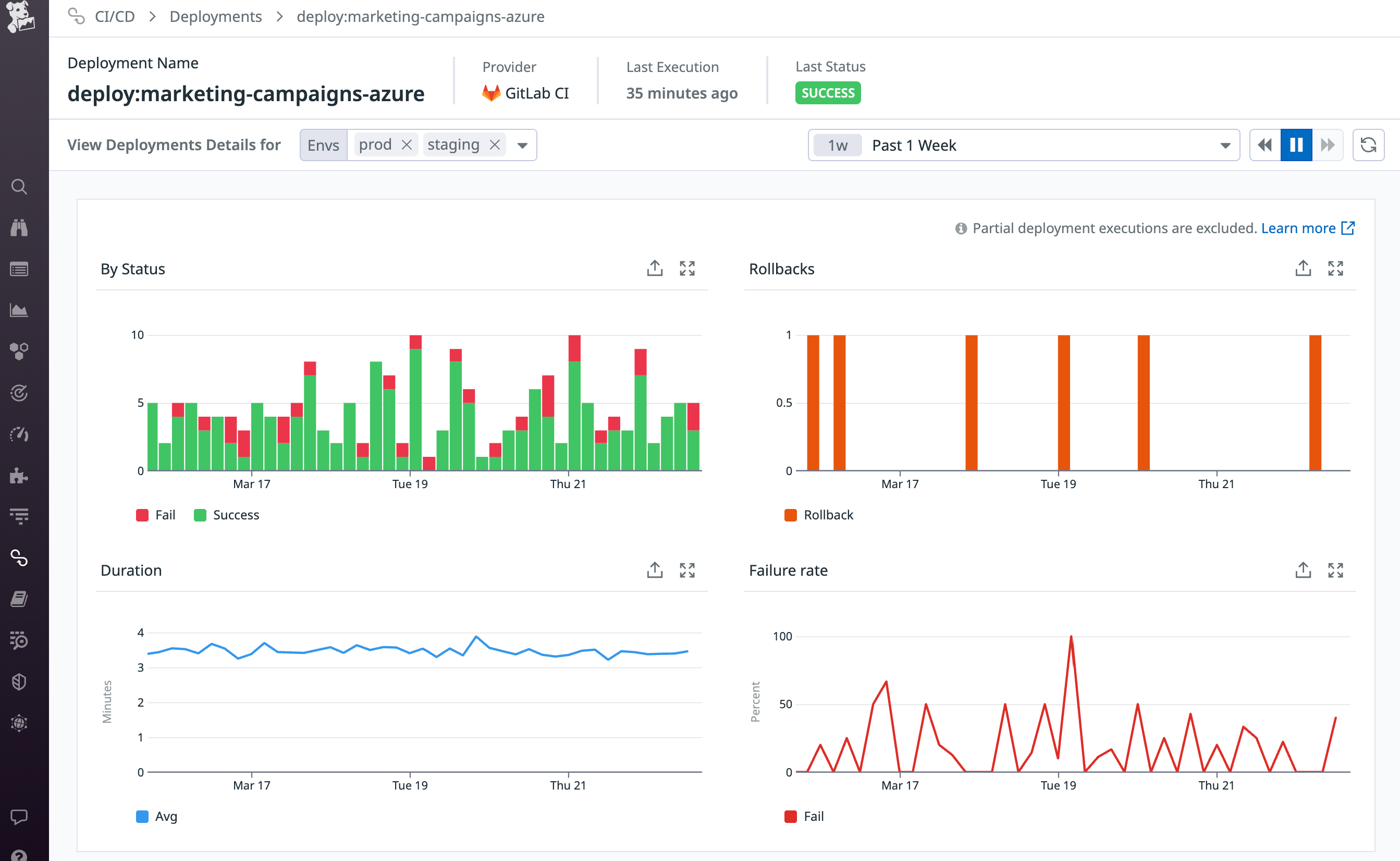Navigate to Deployments in the breadcrumb
Image resolution: width=1400 pixels, height=861 pixels.
(x=215, y=17)
